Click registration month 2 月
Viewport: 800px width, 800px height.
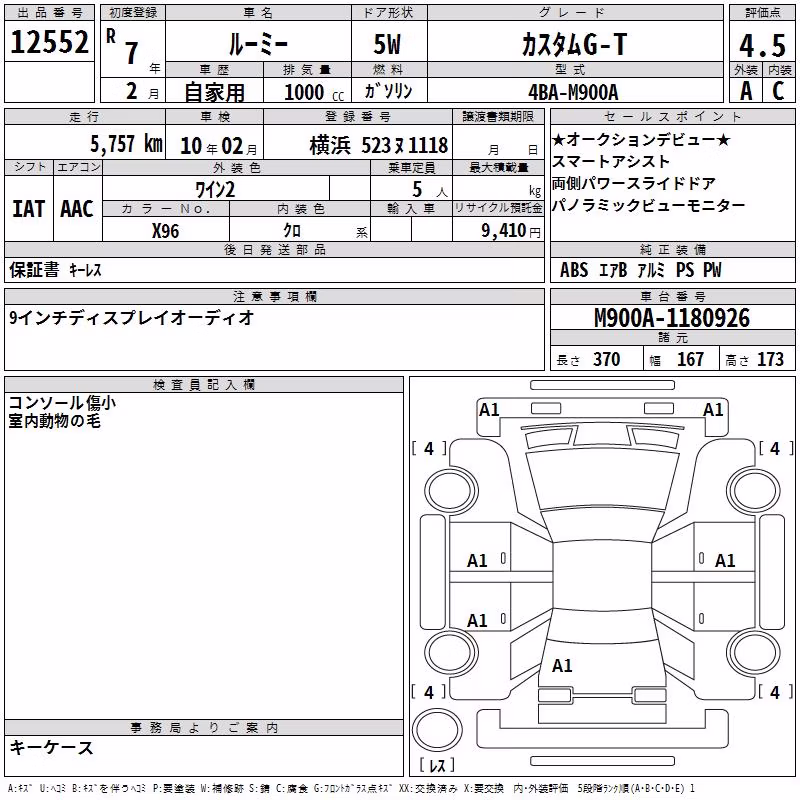tap(142, 92)
